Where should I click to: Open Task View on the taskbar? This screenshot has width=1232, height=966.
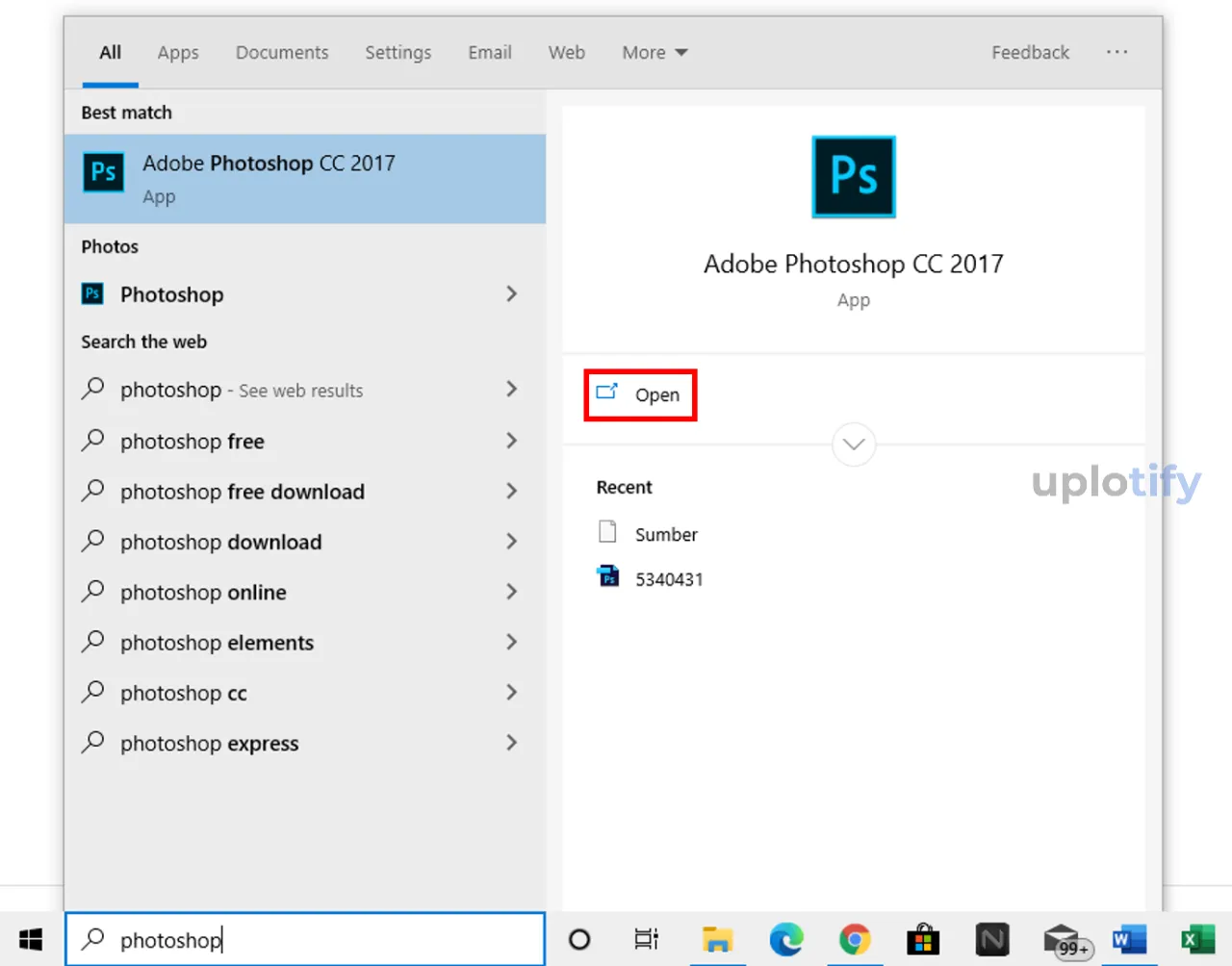pos(646,939)
